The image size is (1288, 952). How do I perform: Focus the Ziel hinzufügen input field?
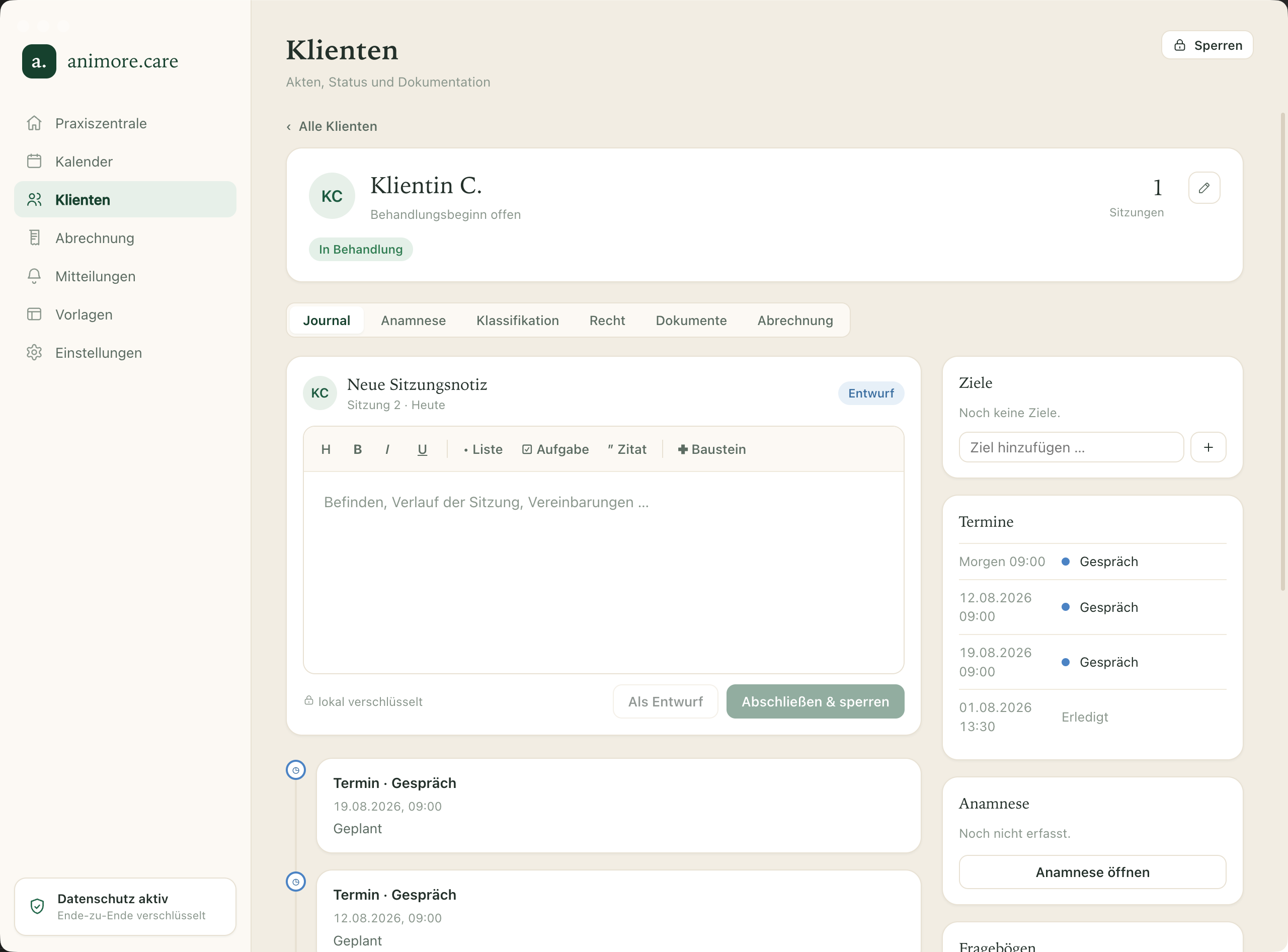[x=1071, y=447]
